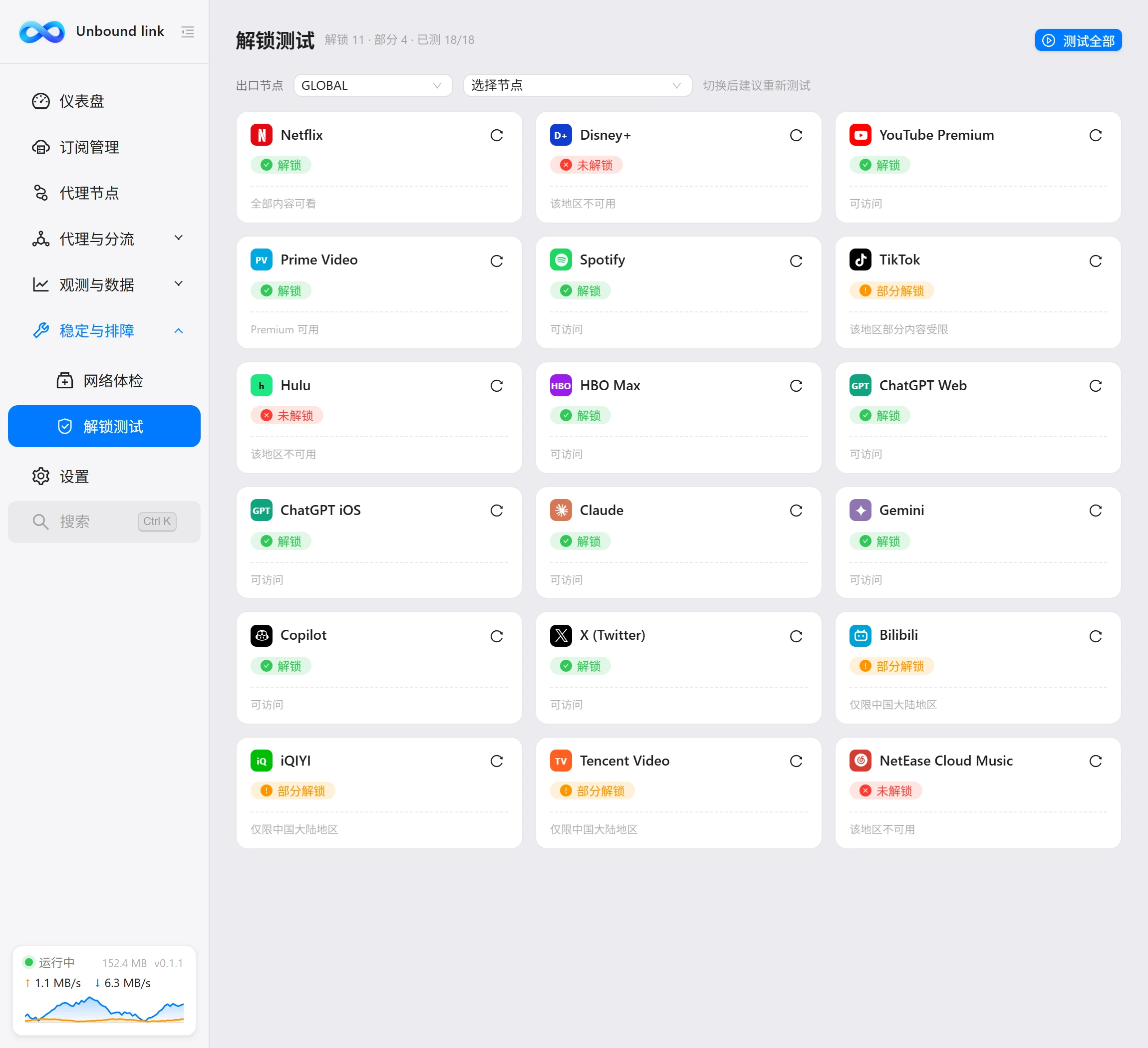Rerun the ChatGPT Web check
The height and width of the screenshot is (1048, 1148).
pyautogui.click(x=1096, y=386)
